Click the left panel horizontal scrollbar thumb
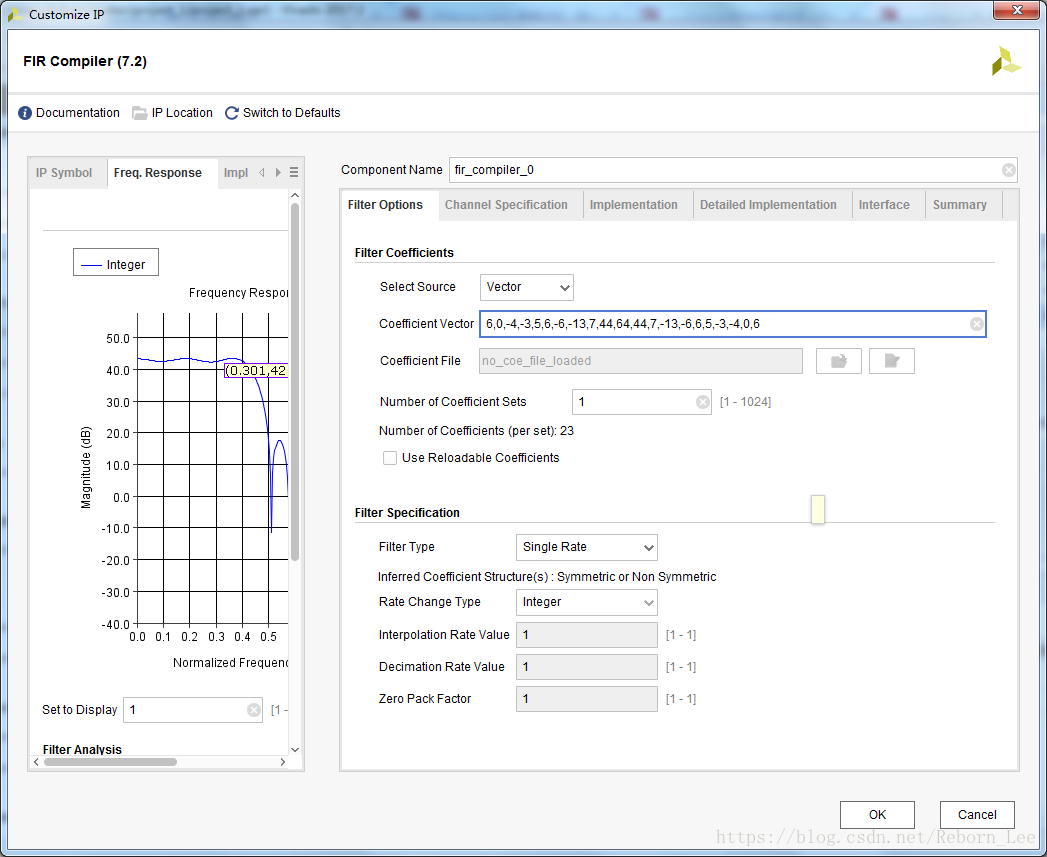The height and width of the screenshot is (857, 1047). coord(110,762)
